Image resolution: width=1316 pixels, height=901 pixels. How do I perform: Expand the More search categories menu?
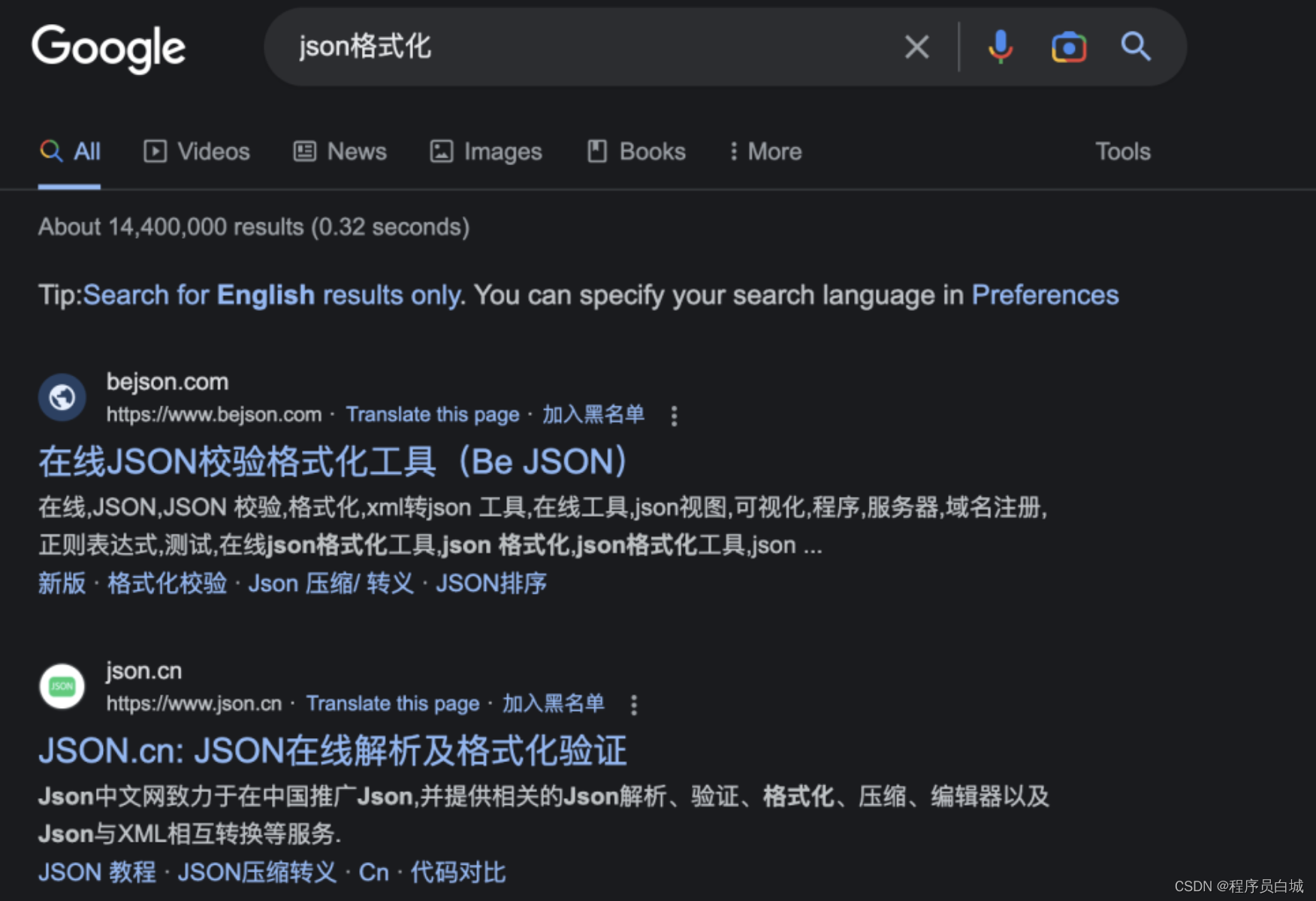click(x=765, y=152)
